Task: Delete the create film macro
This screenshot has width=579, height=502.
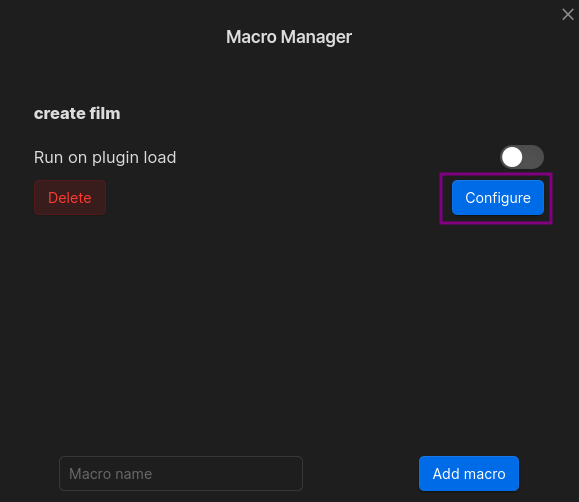Action: point(70,198)
